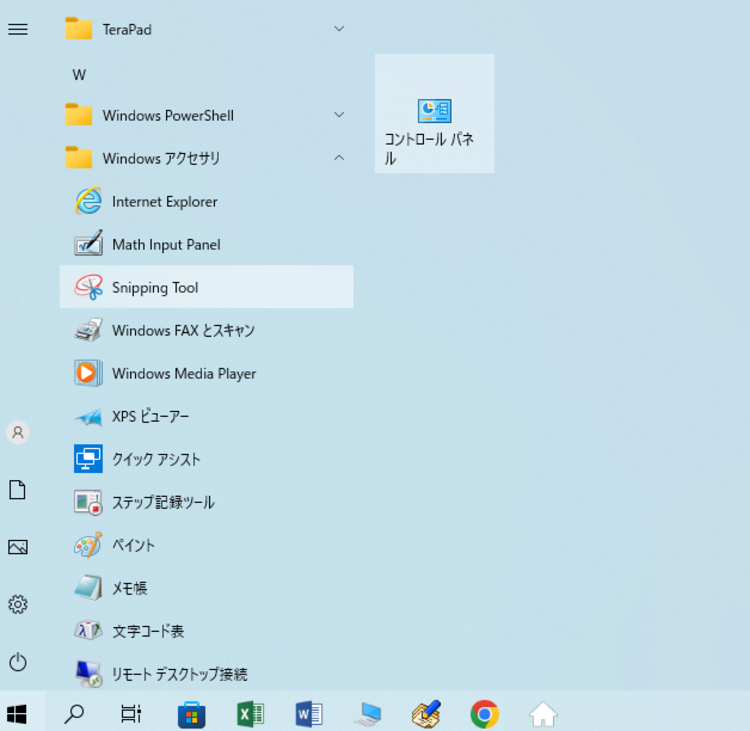
Task: Launch Windows Media Player icon
Action: click(x=88, y=373)
